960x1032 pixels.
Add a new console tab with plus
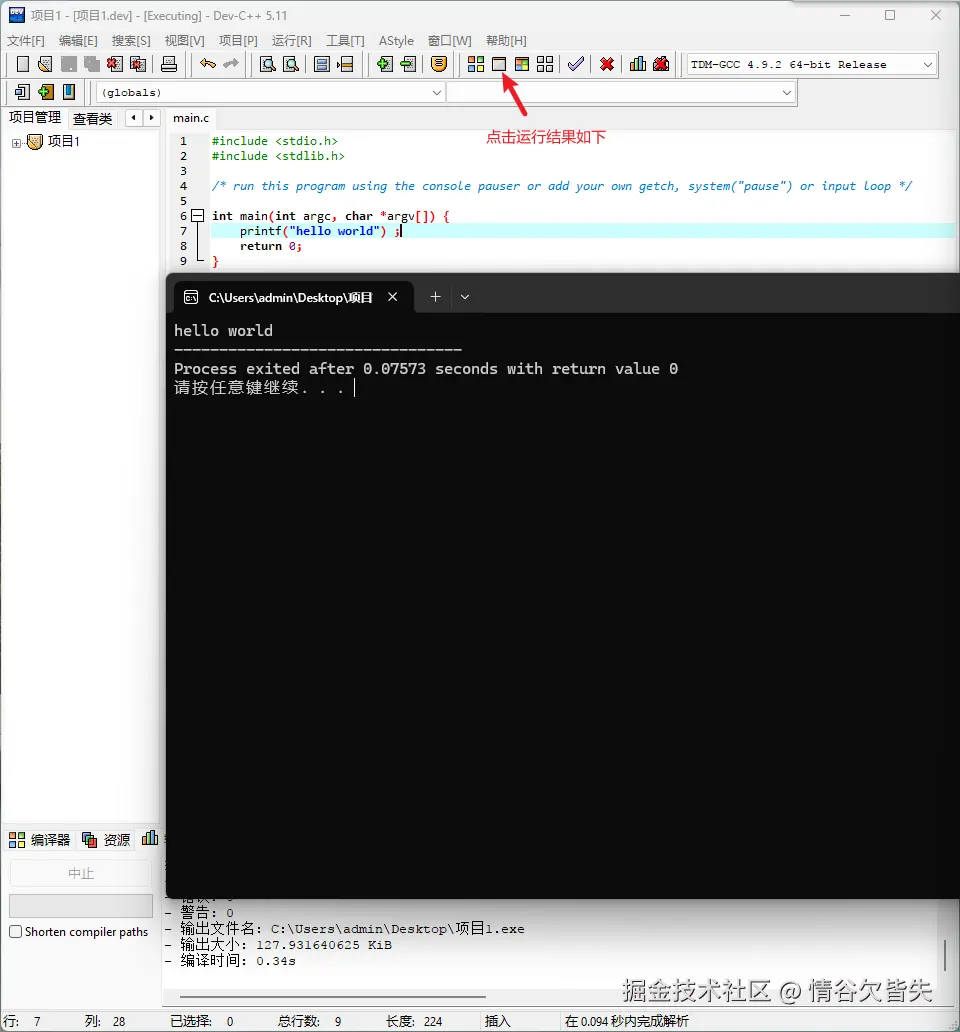[435, 297]
